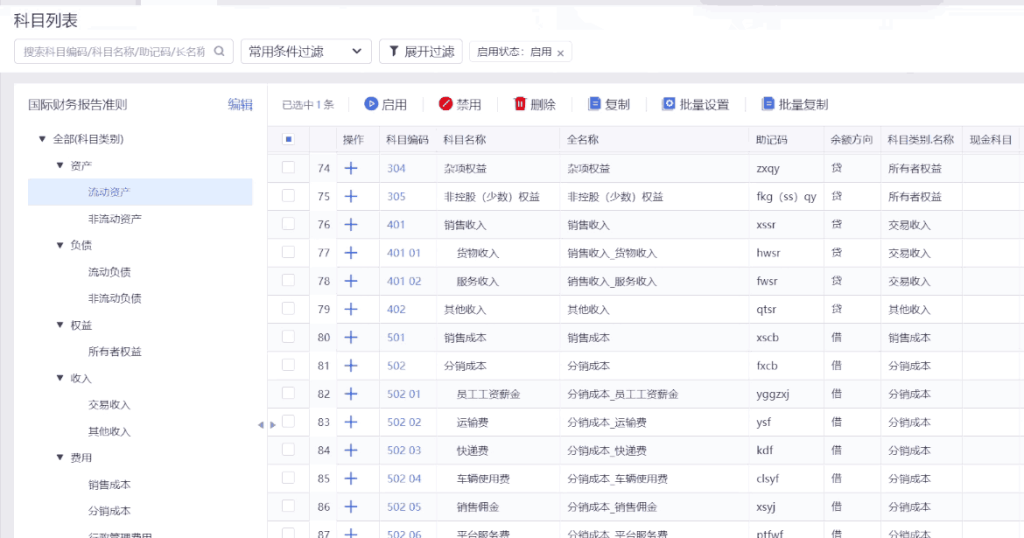Click the 展开过滤 expand filter button
Viewport: 1024px width, 538px height.
tap(421, 51)
